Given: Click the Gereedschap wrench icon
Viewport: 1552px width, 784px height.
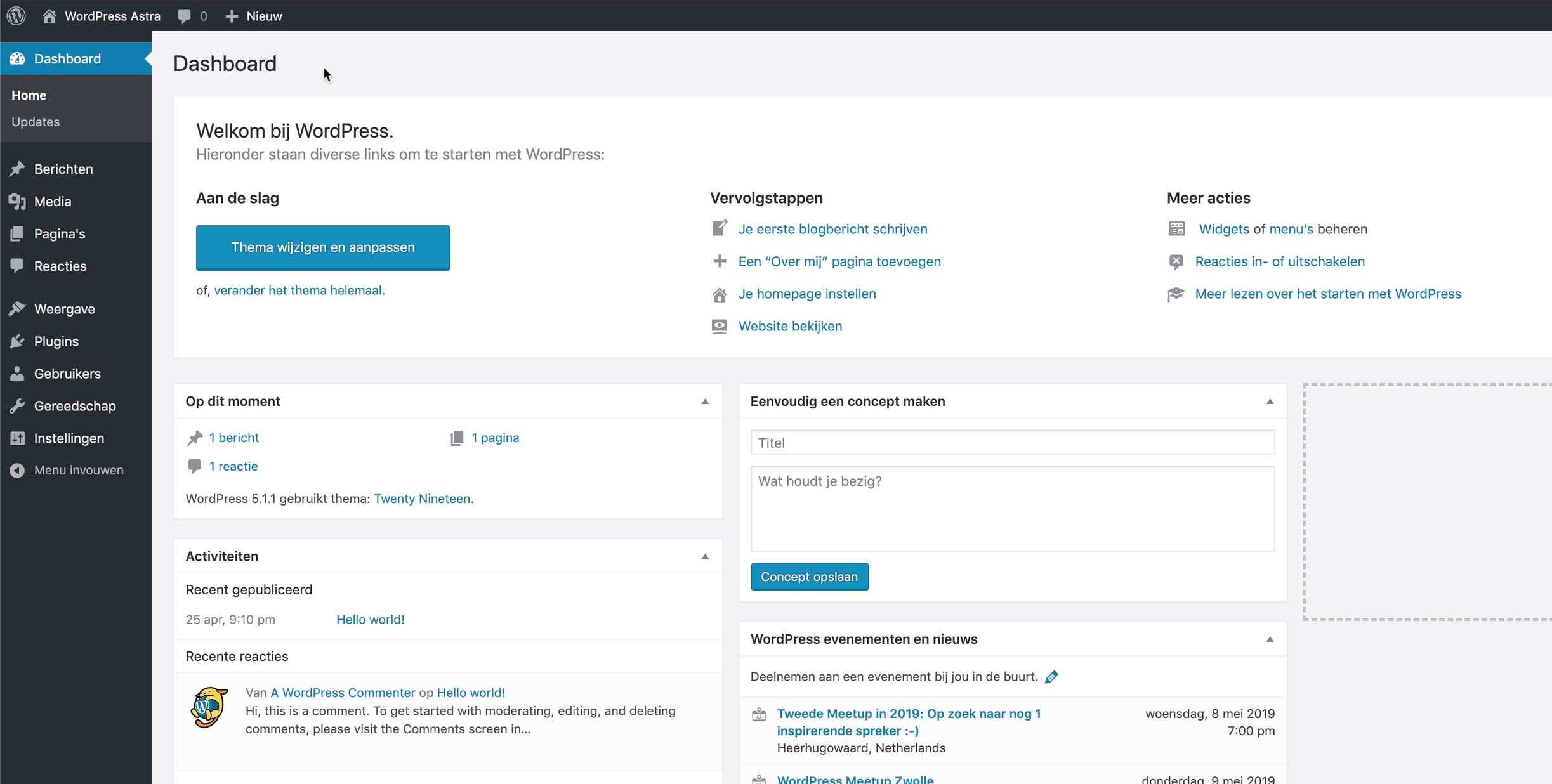Looking at the screenshot, I should pyautogui.click(x=17, y=406).
